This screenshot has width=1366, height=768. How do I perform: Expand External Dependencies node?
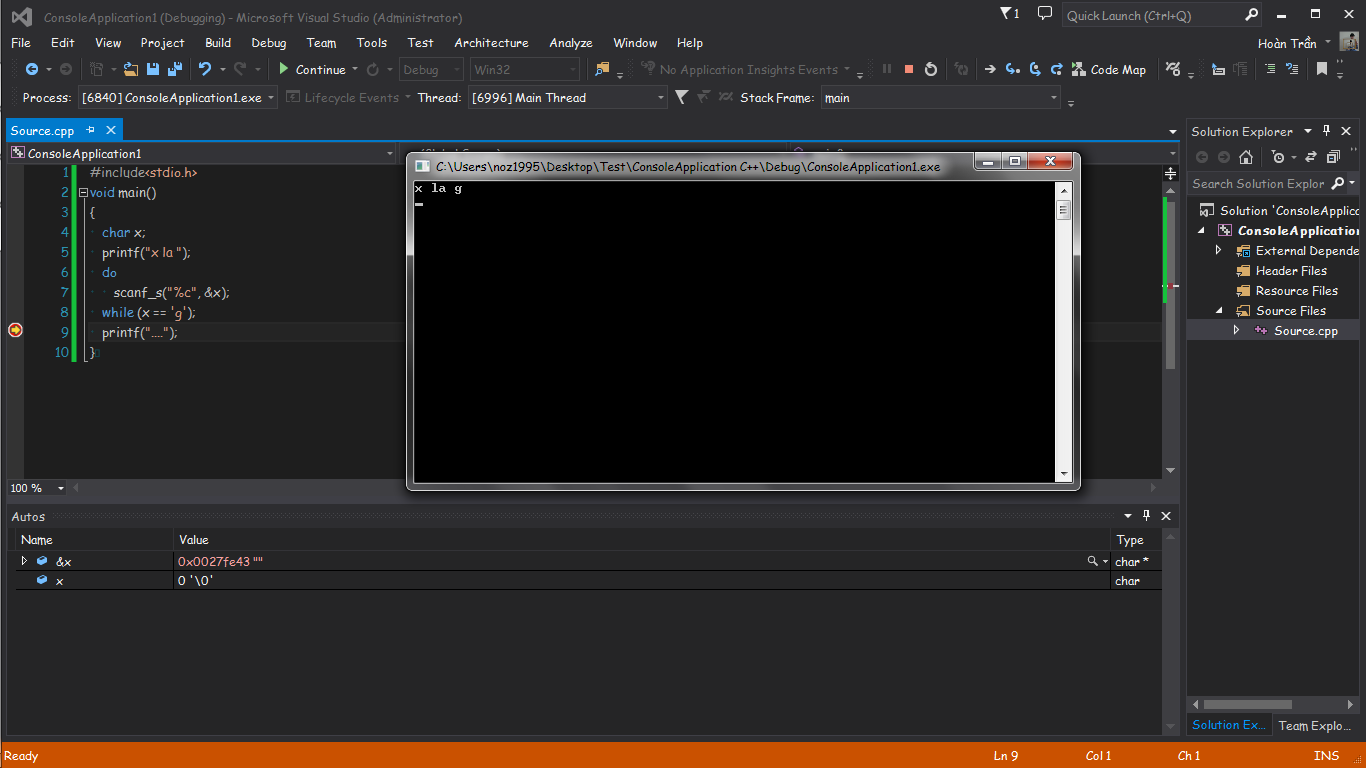[1219, 250]
